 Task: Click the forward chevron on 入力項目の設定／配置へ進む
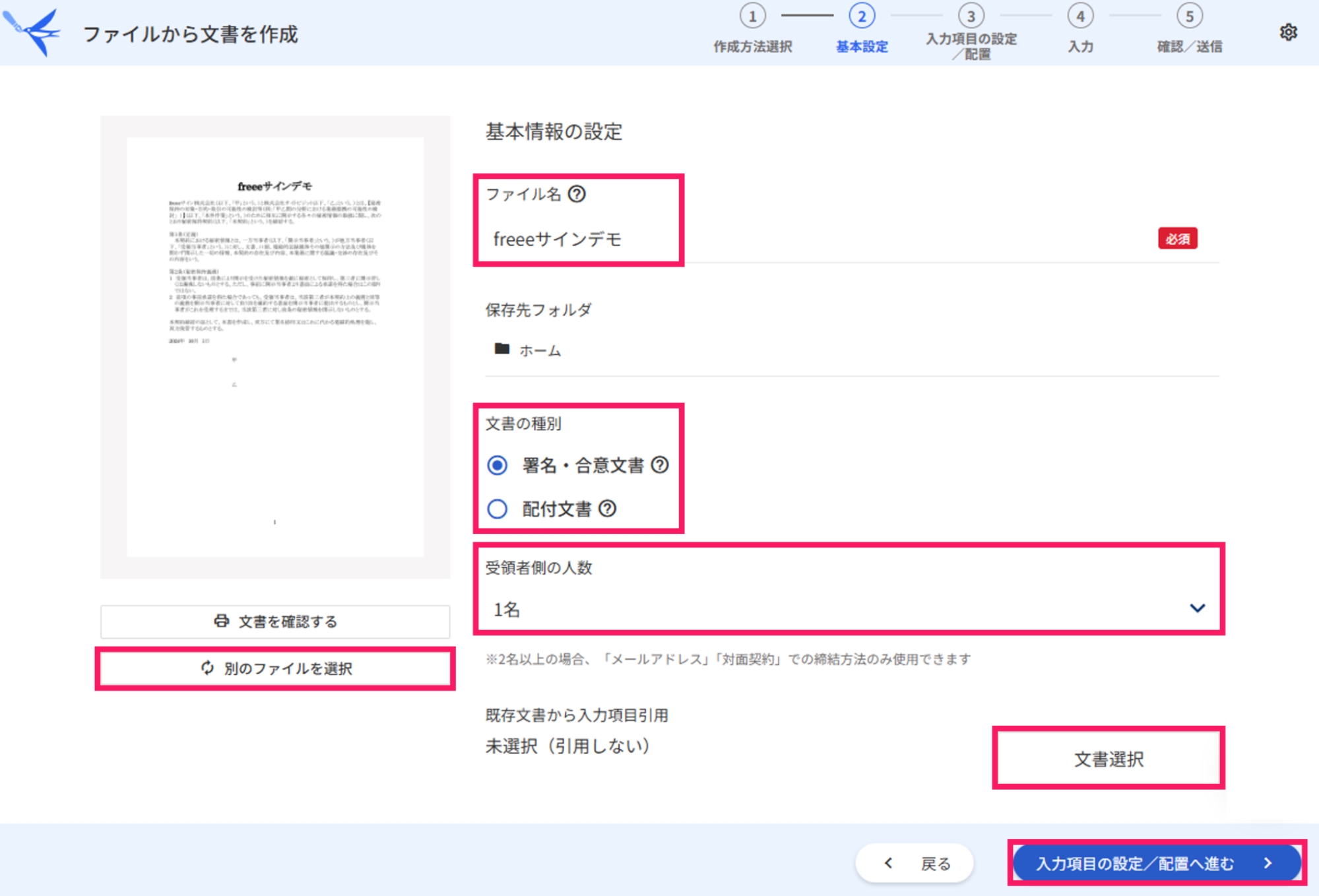click(1268, 863)
